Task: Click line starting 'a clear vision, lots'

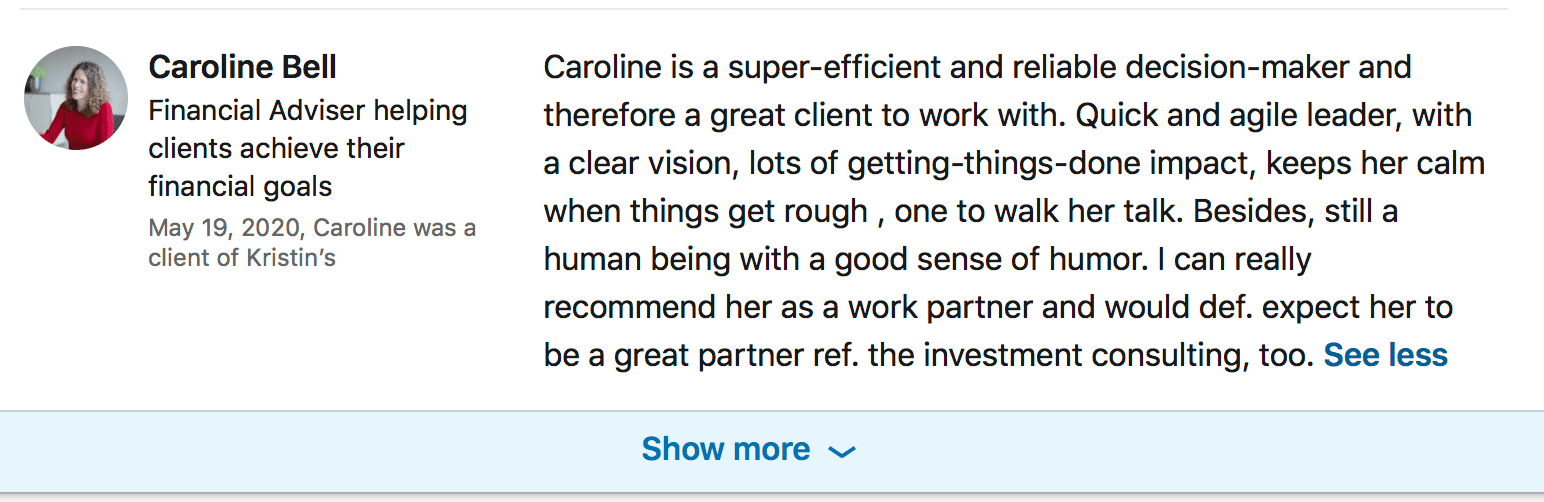Action: (x=1014, y=163)
